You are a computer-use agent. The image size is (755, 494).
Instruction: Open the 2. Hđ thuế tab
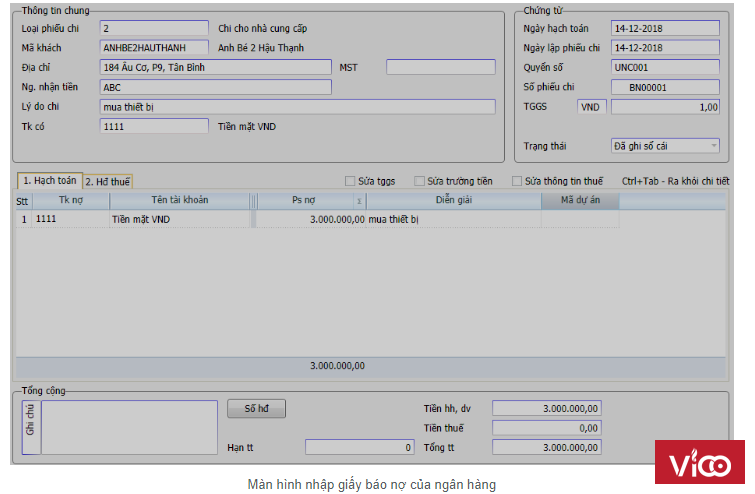[x=107, y=181]
